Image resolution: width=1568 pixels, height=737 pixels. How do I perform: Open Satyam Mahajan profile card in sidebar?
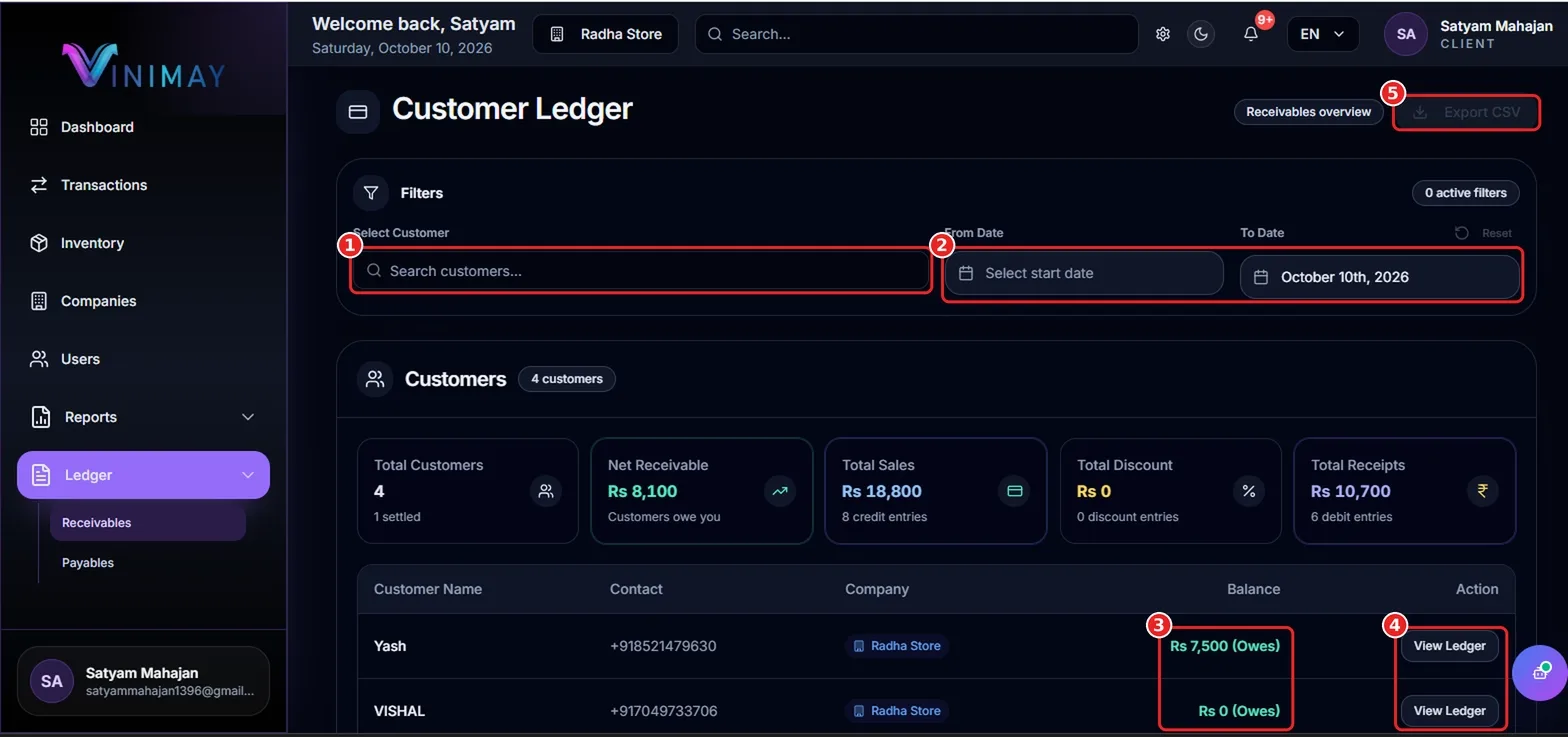(143, 681)
